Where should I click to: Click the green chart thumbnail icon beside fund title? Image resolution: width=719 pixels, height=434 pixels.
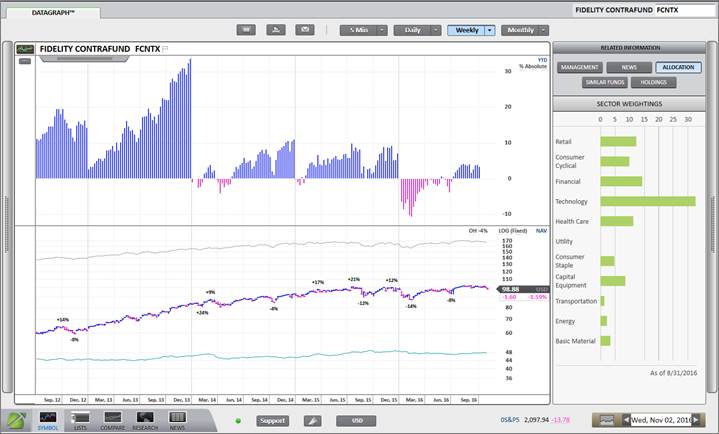click(25, 48)
